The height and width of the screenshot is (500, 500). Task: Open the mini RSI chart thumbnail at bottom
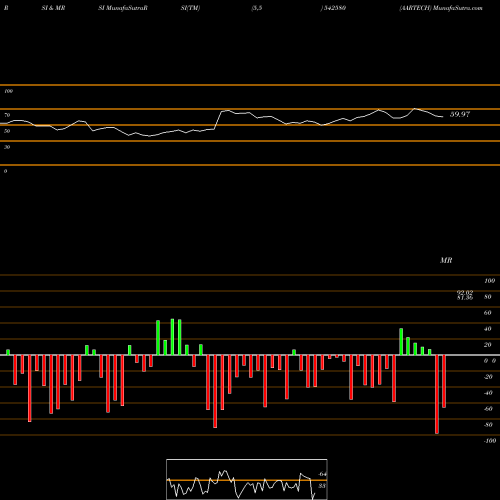[x=247, y=479]
